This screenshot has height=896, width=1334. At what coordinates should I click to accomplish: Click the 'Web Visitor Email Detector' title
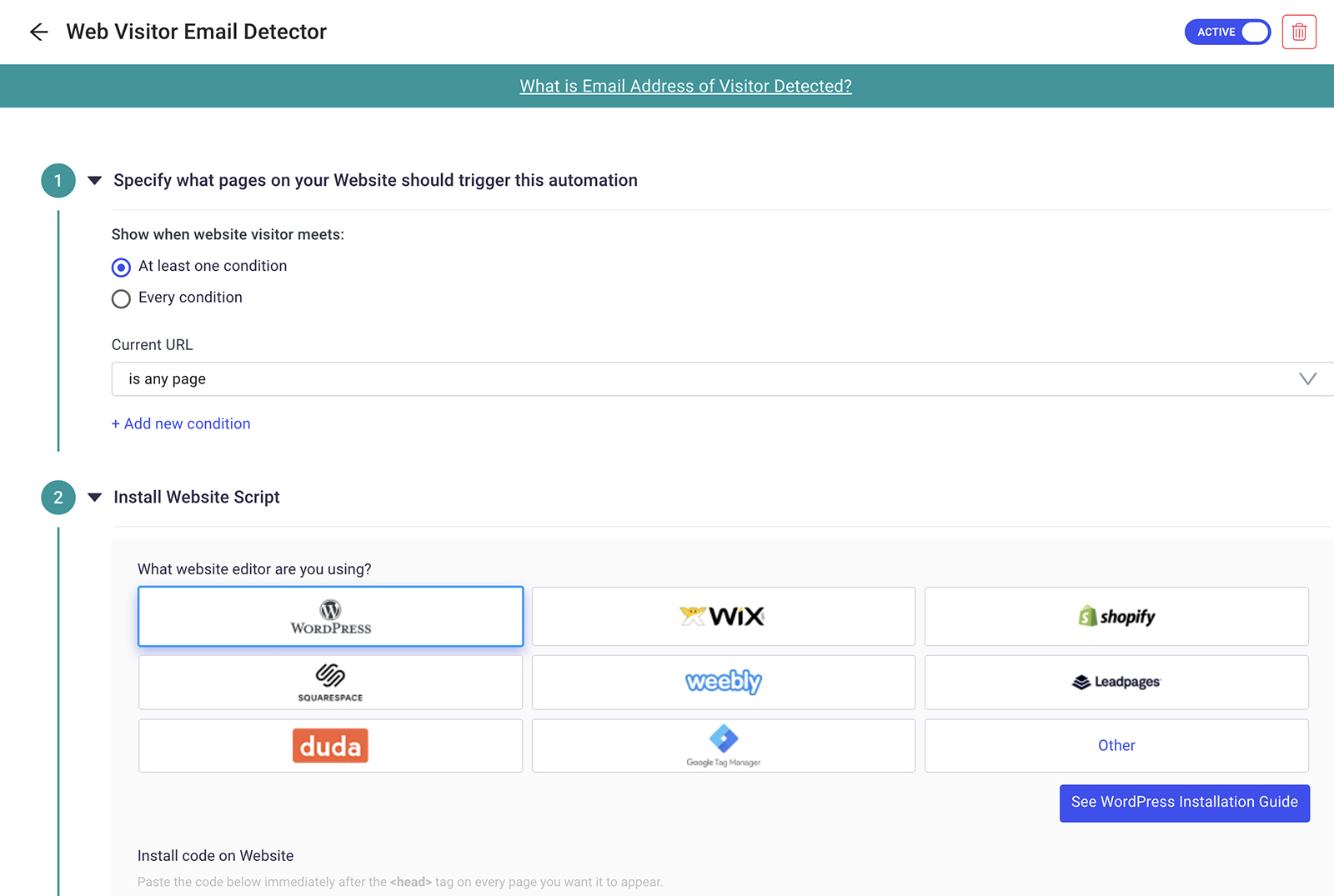[197, 32]
